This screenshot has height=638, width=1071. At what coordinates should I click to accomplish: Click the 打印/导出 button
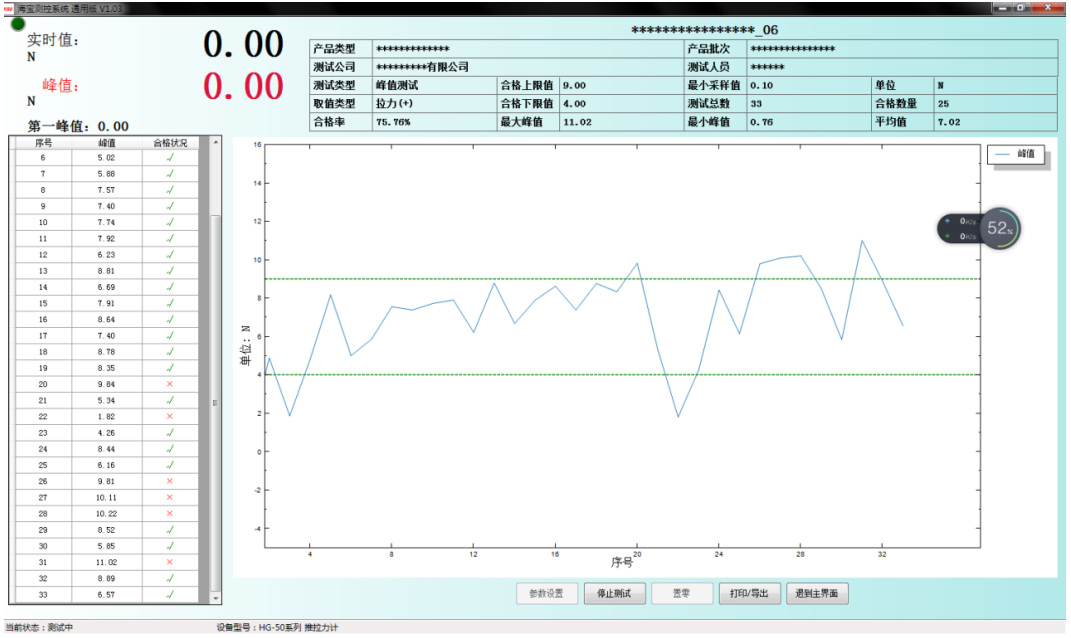click(749, 594)
